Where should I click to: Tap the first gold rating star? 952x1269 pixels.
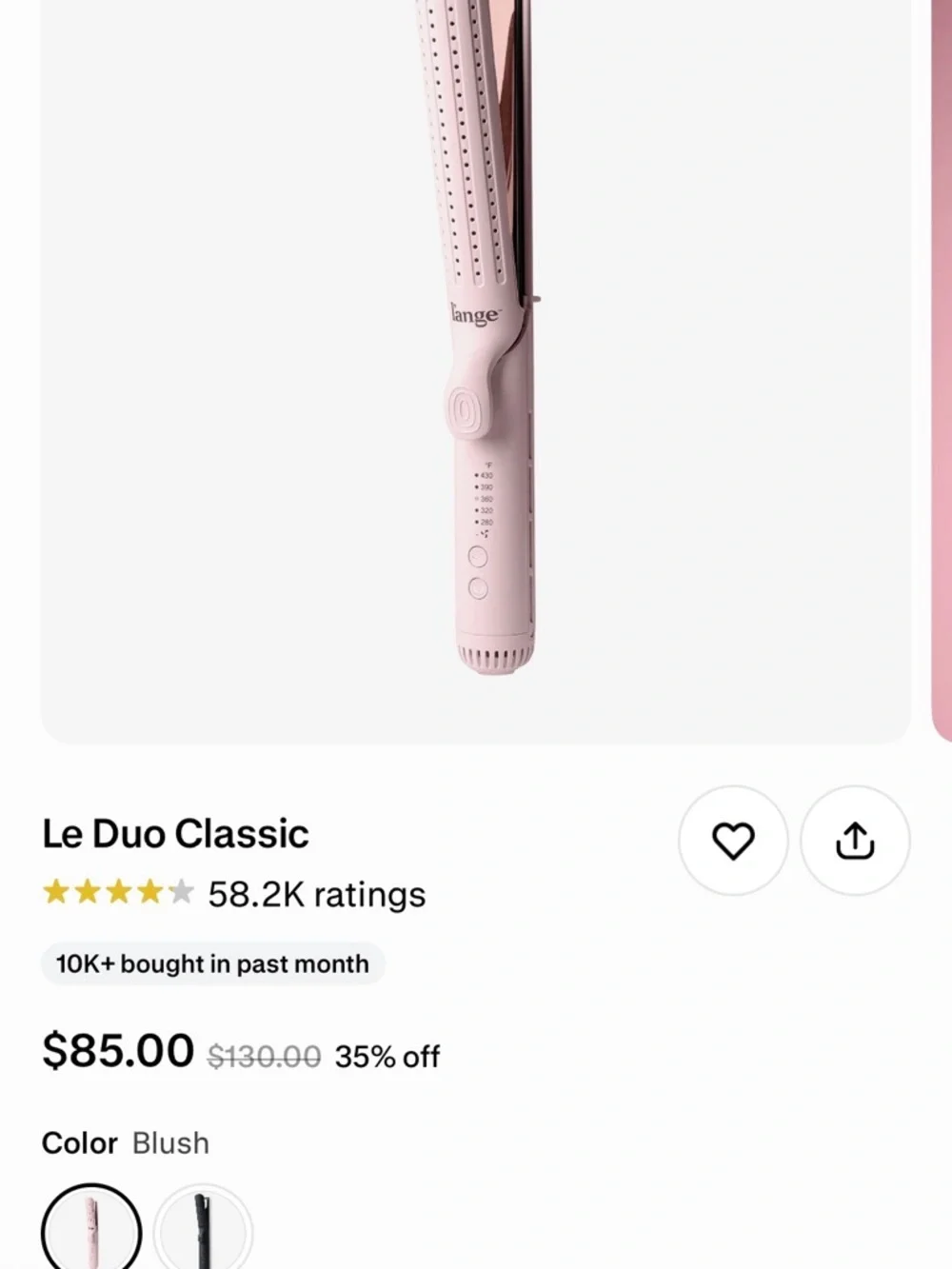tap(57, 892)
